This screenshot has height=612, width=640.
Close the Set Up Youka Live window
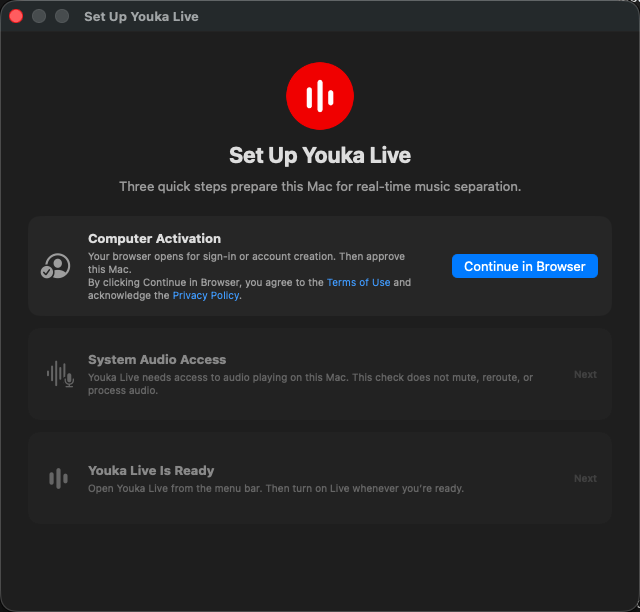pyautogui.click(x=16, y=16)
